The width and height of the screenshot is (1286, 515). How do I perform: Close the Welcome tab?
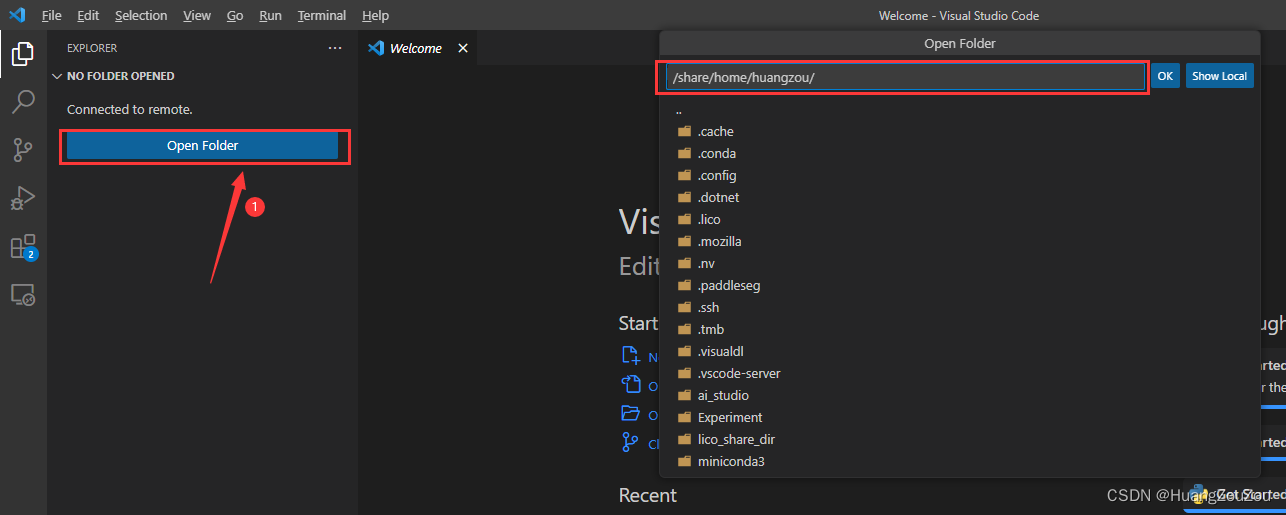462,48
